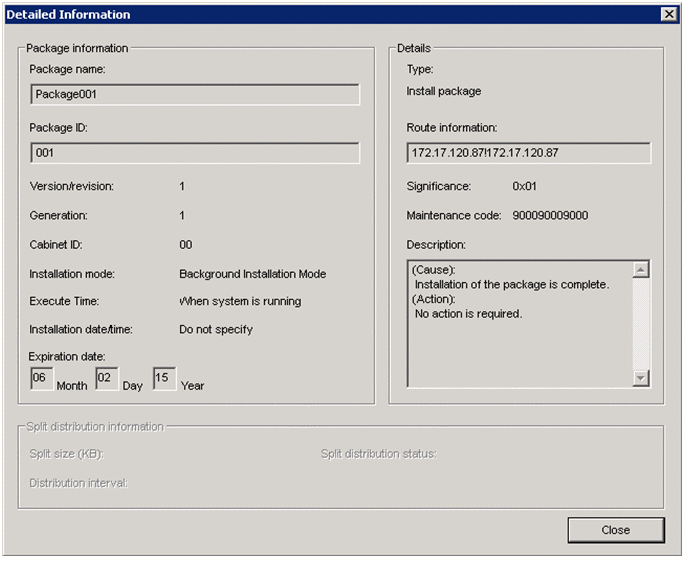
Task: Select the expiration Day field
Action: coord(106,379)
